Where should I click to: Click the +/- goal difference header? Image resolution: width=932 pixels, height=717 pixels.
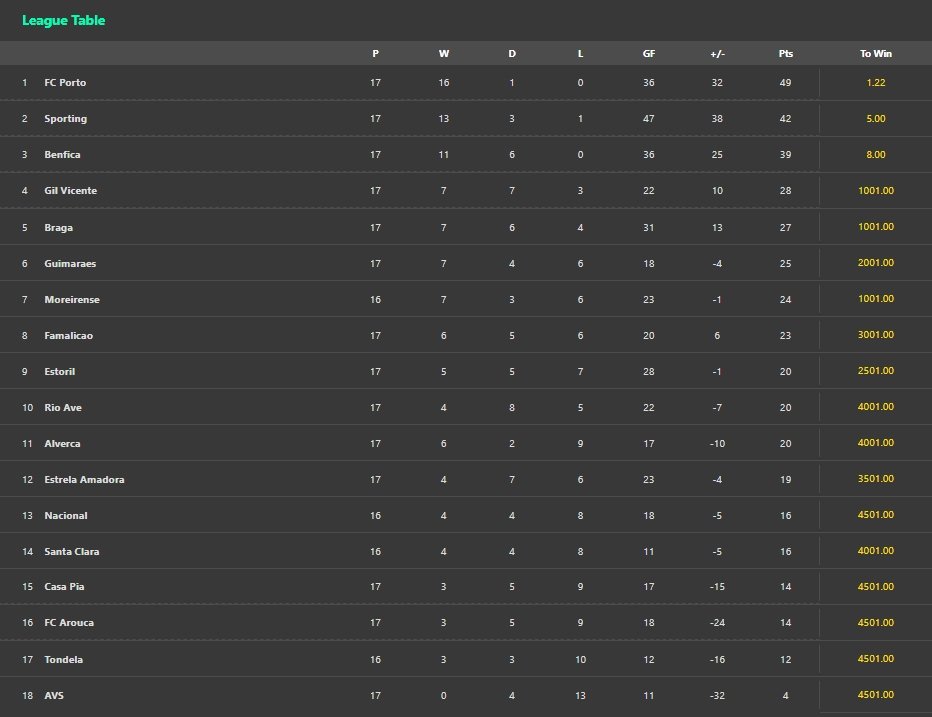717,54
